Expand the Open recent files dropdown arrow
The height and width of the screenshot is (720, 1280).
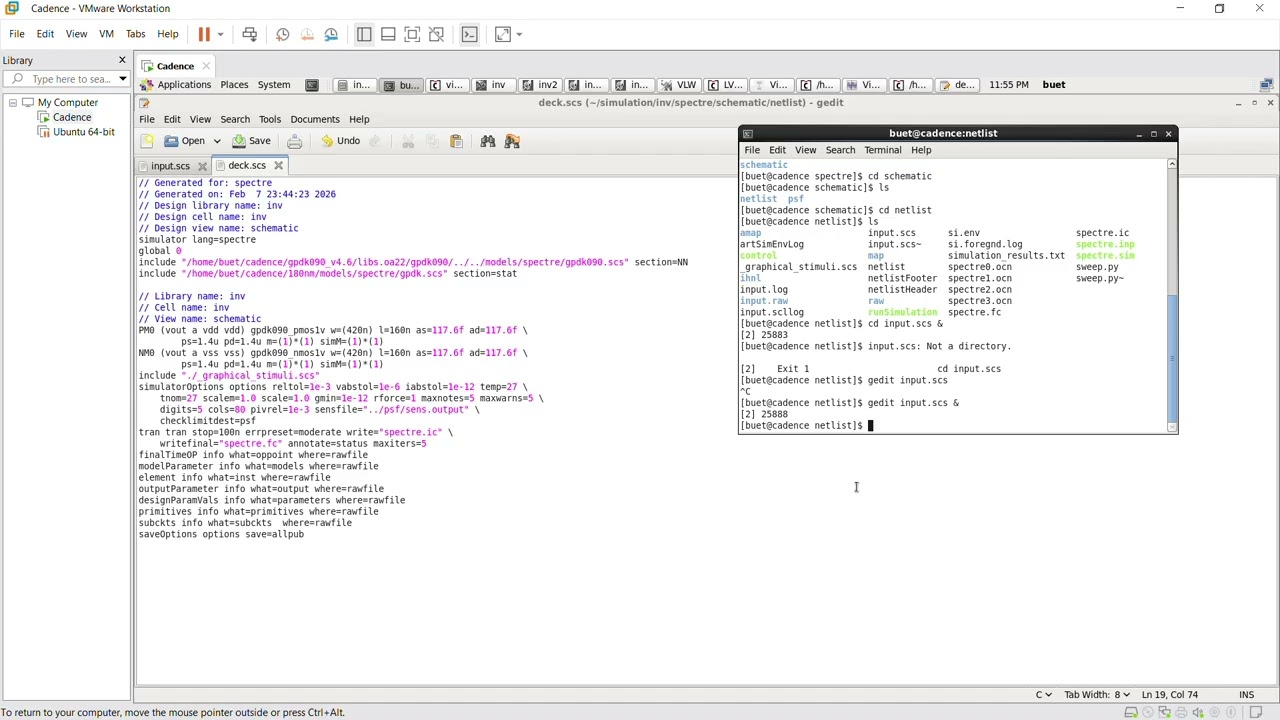pyautogui.click(x=216, y=141)
